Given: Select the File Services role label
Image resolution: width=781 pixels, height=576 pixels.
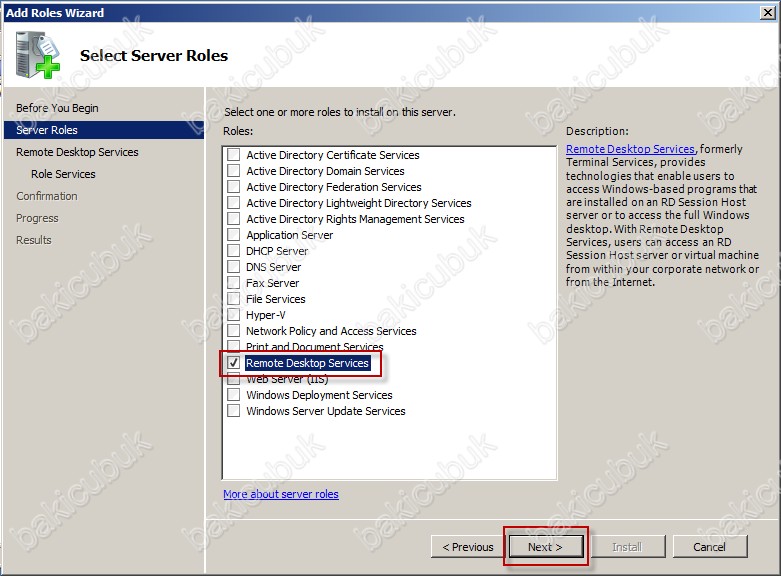Looking at the screenshot, I should 275,299.
